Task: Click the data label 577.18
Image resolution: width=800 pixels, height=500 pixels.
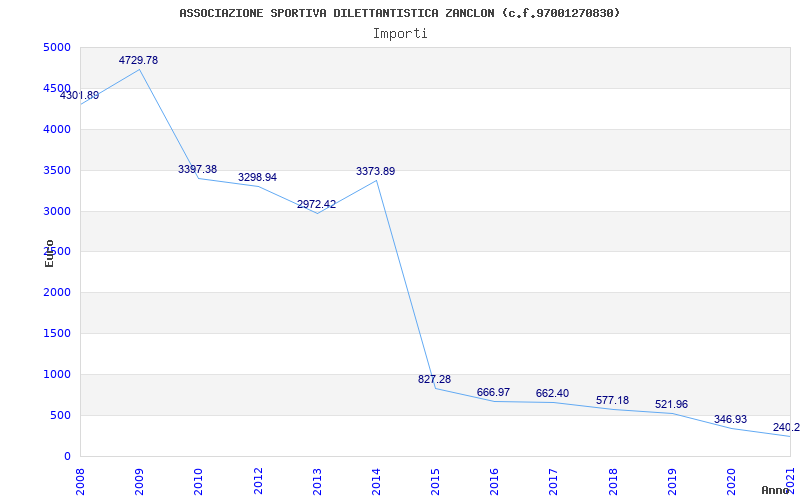Action: (x=612, y=401)
